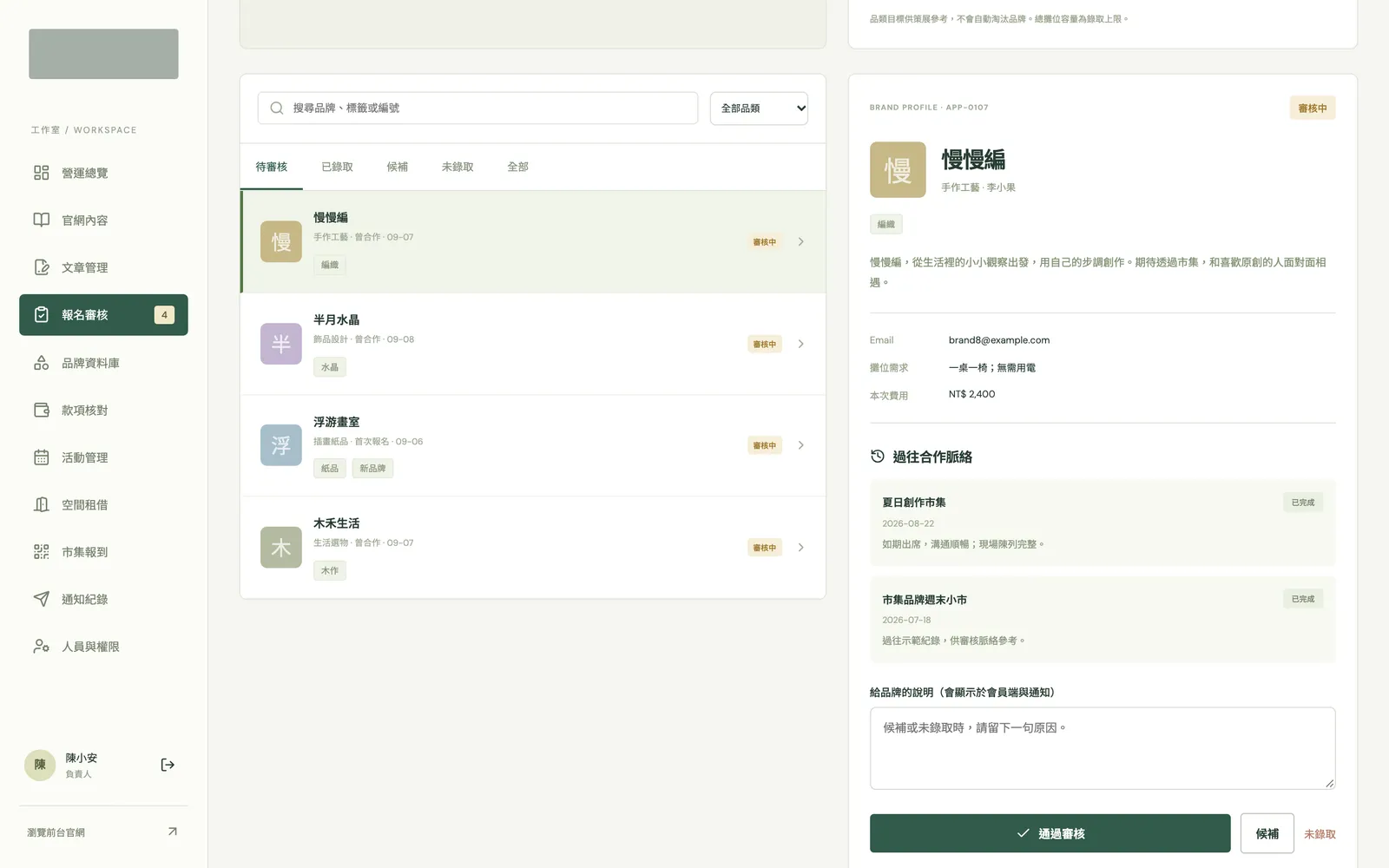Open 活動管理 calendar icon
The image size is (1389, 868).
coord(41,457)
